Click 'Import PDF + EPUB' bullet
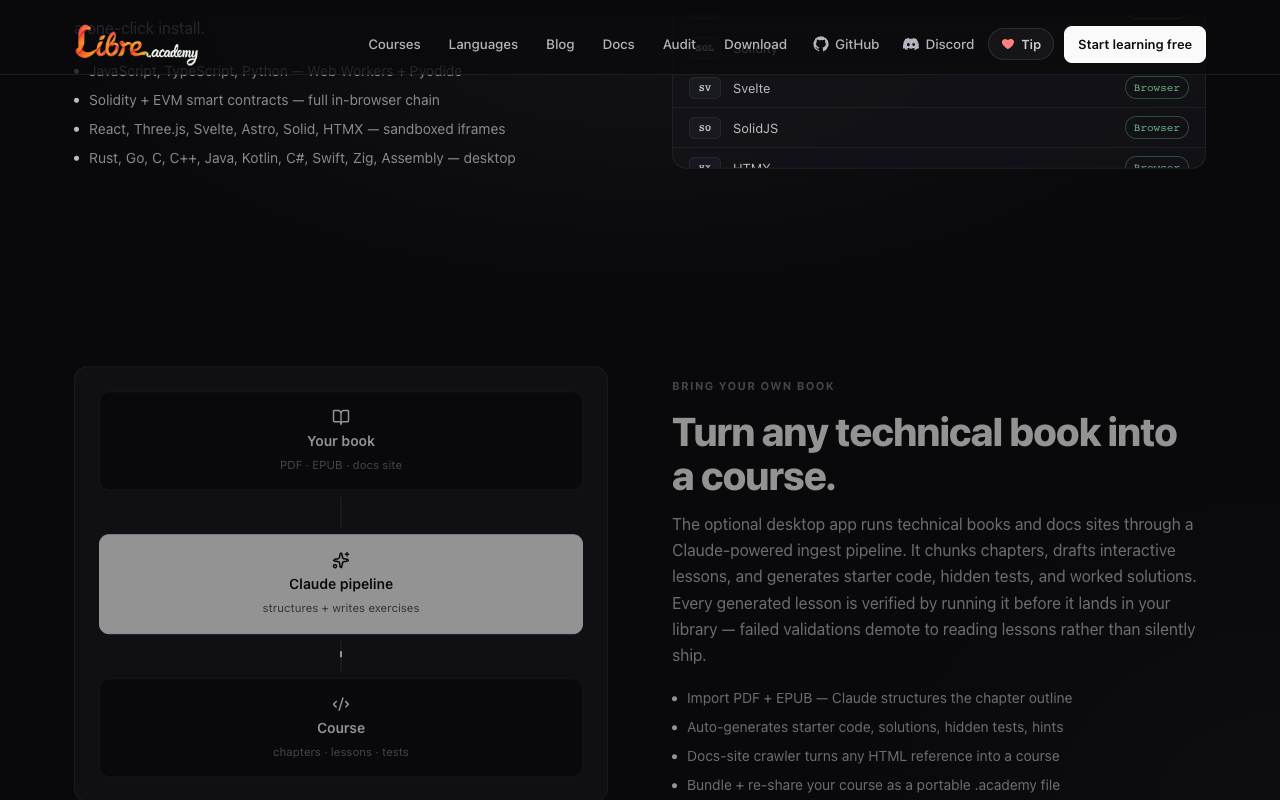The height and width of the screenshot is (800, 1280). point(879,698)
